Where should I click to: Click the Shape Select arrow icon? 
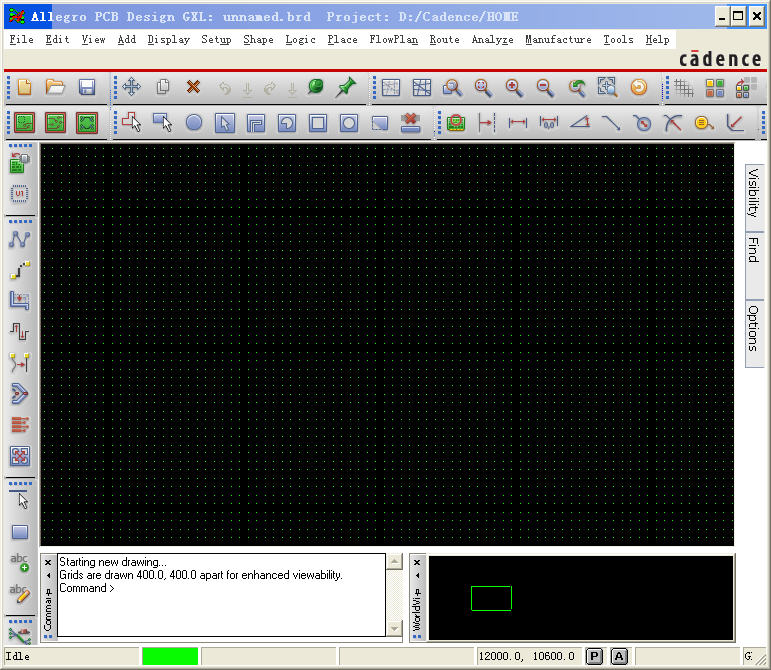(x=225, y=123)
